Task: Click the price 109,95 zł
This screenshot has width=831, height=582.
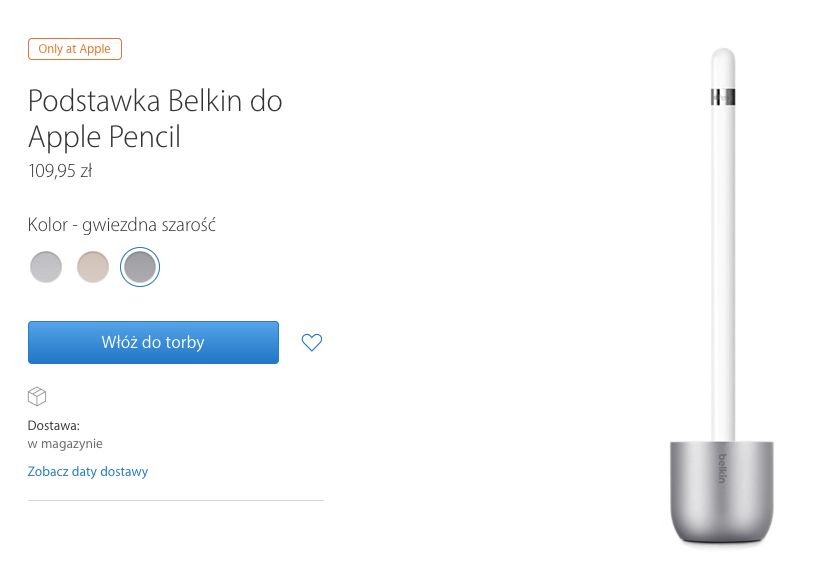Action: click(x=60, y=171)
